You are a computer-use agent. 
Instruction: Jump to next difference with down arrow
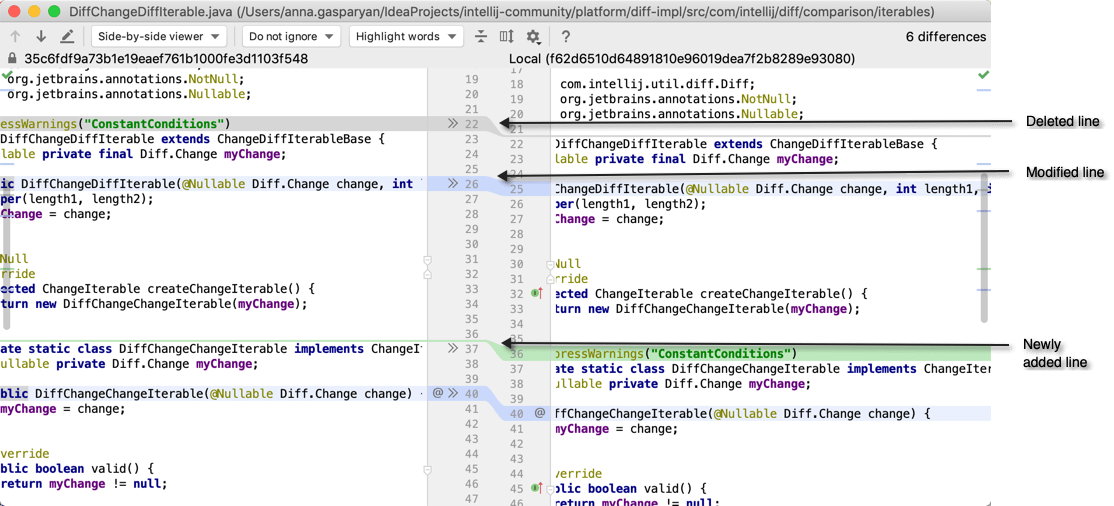point(41,37)
